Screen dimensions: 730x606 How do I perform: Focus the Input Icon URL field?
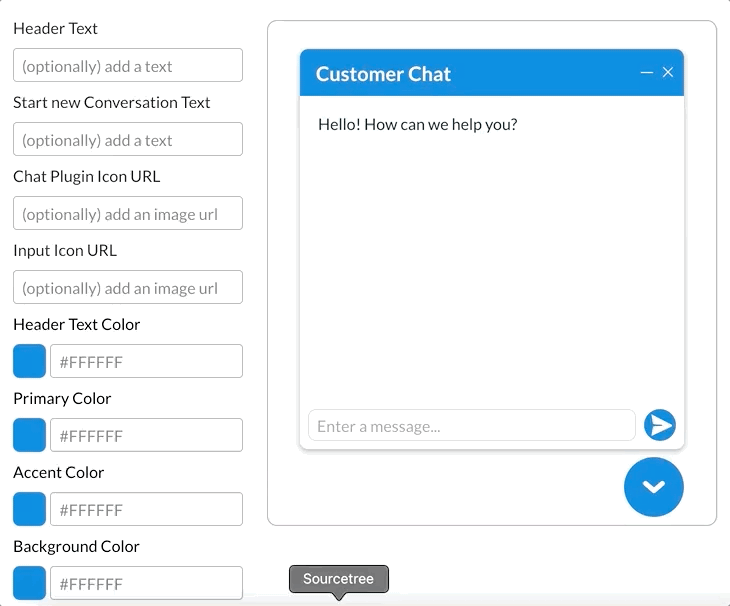coord(128,288)
